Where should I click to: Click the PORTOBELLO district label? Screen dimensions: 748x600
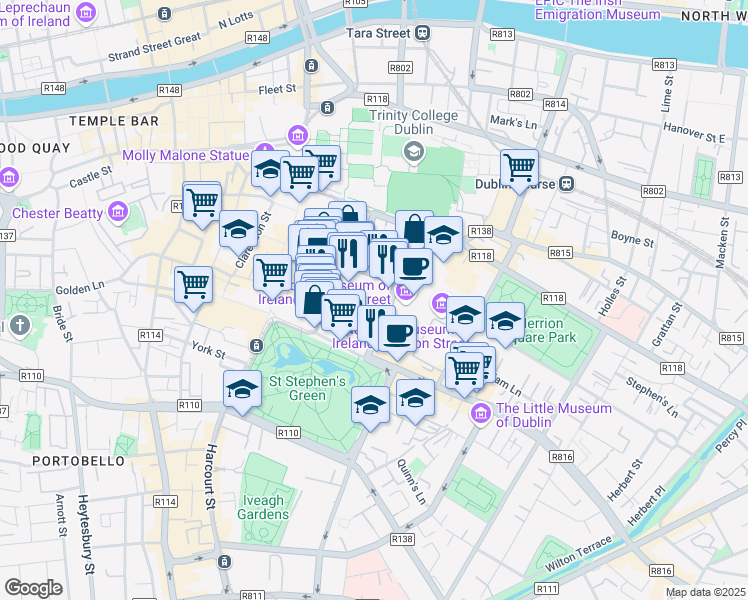[79, 461]
